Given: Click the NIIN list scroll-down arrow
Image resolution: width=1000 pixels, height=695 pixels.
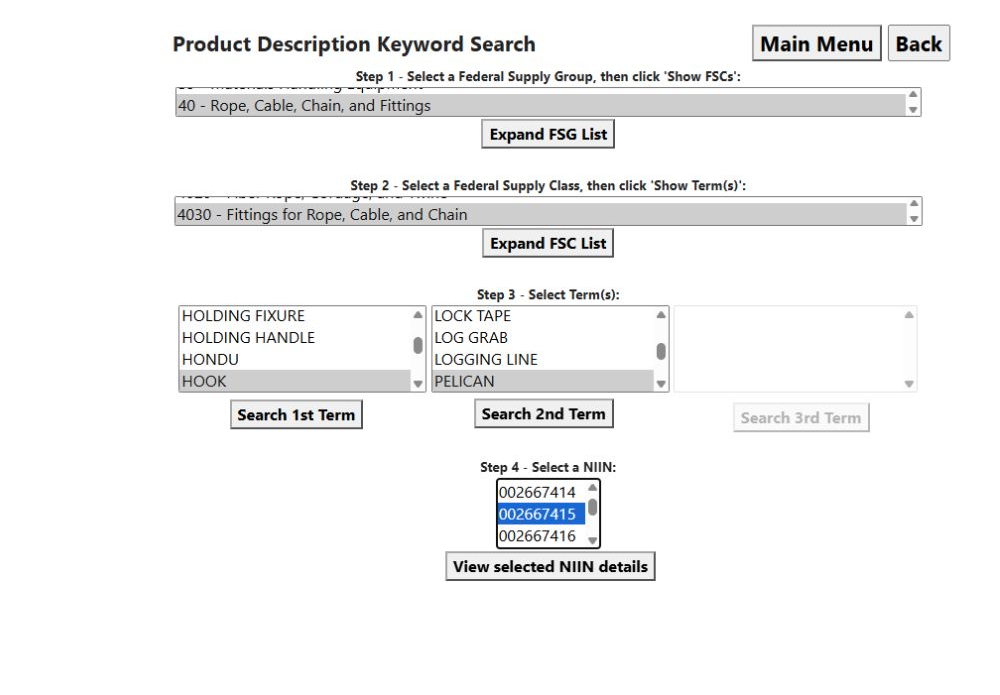Looking at the screenshot, I should pyautogui.click(x=592, y=541).
